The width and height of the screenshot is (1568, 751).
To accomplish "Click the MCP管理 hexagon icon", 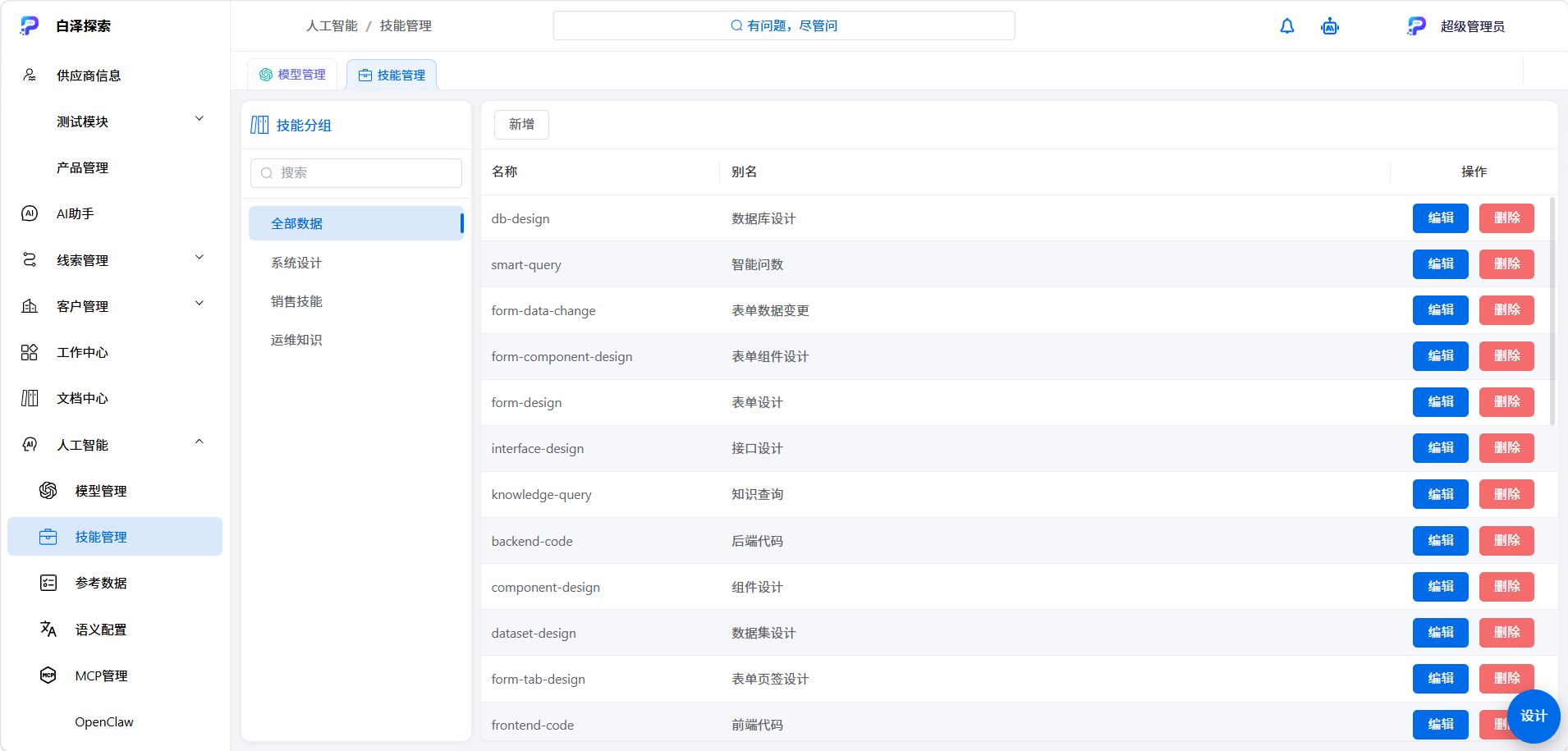I will 48,675.
